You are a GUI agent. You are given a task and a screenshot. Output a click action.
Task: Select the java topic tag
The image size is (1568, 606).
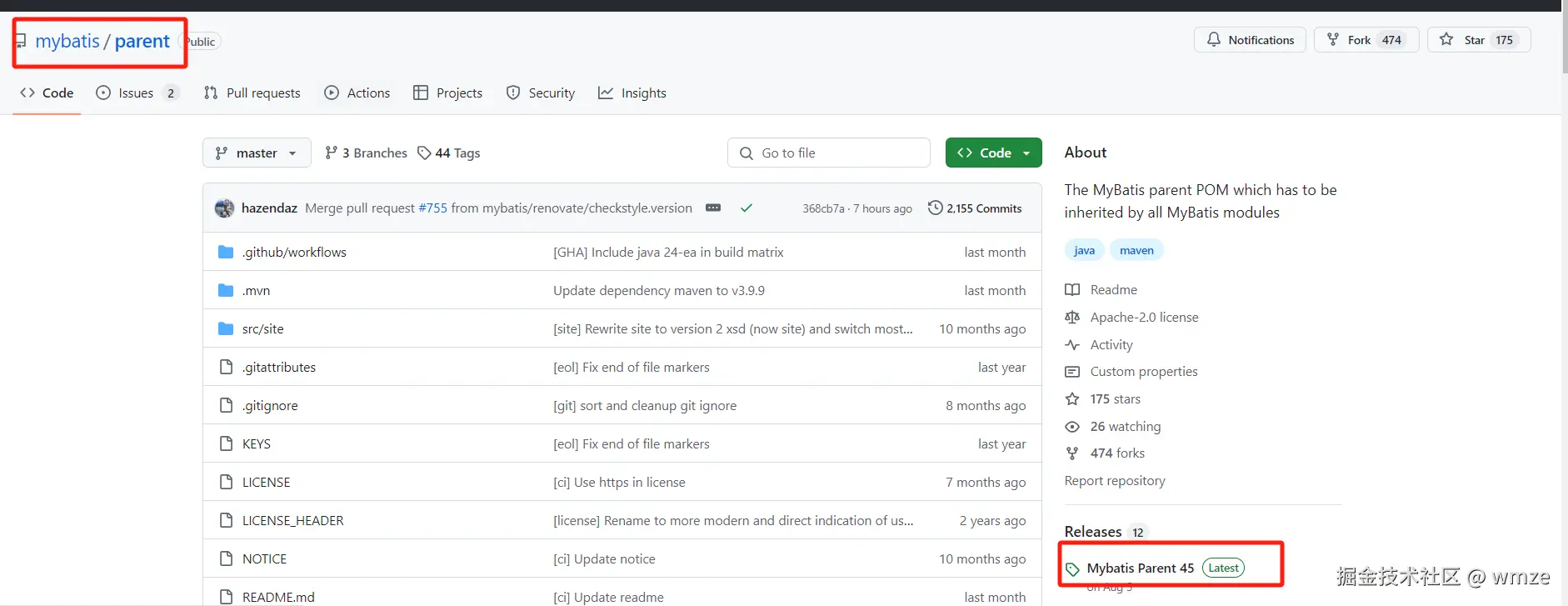[x=1084, y=250]
